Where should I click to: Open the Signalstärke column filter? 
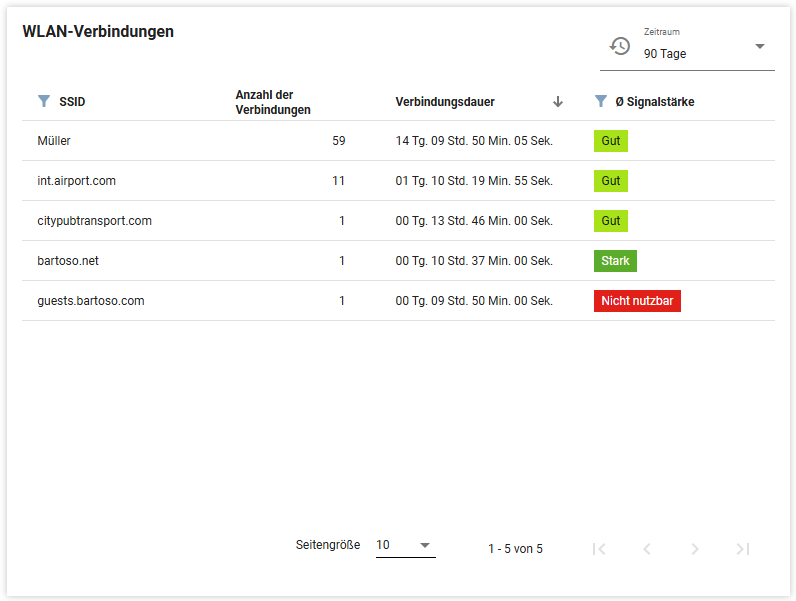click(x=600, y=101)
